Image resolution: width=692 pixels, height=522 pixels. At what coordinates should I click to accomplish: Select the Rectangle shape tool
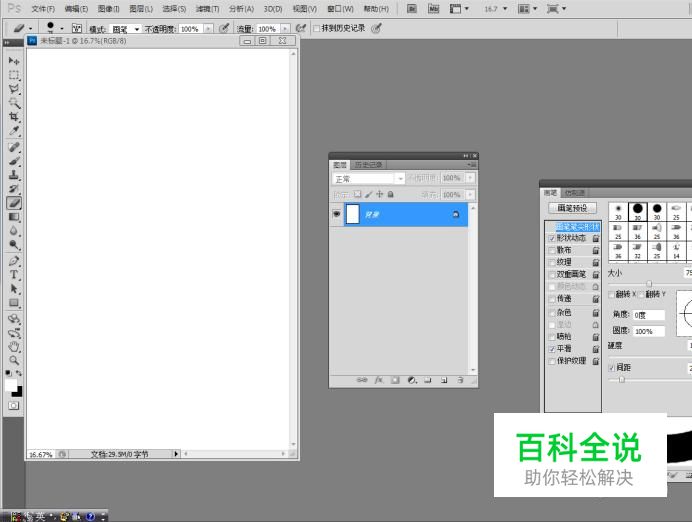click(x=14, y=303)
